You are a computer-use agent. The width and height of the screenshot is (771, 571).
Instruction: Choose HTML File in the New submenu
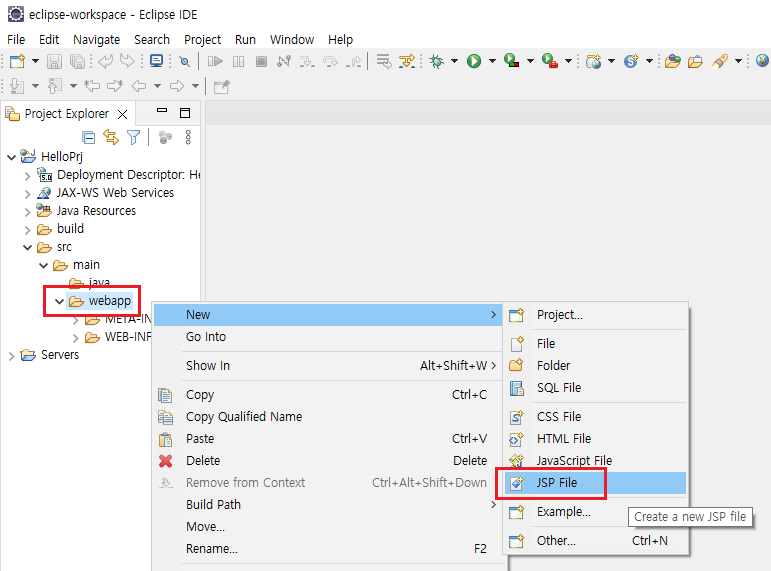(563, 438)
